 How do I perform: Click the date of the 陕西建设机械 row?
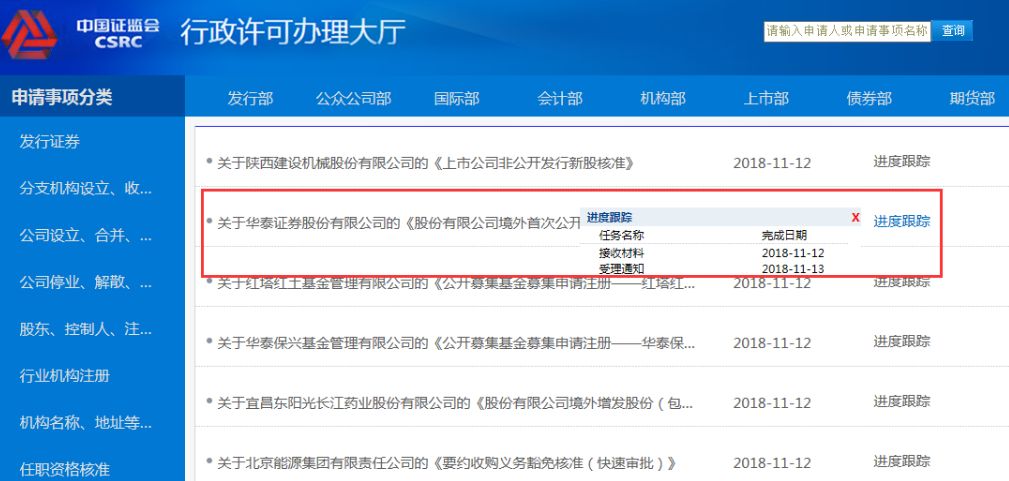pos(772,164)
